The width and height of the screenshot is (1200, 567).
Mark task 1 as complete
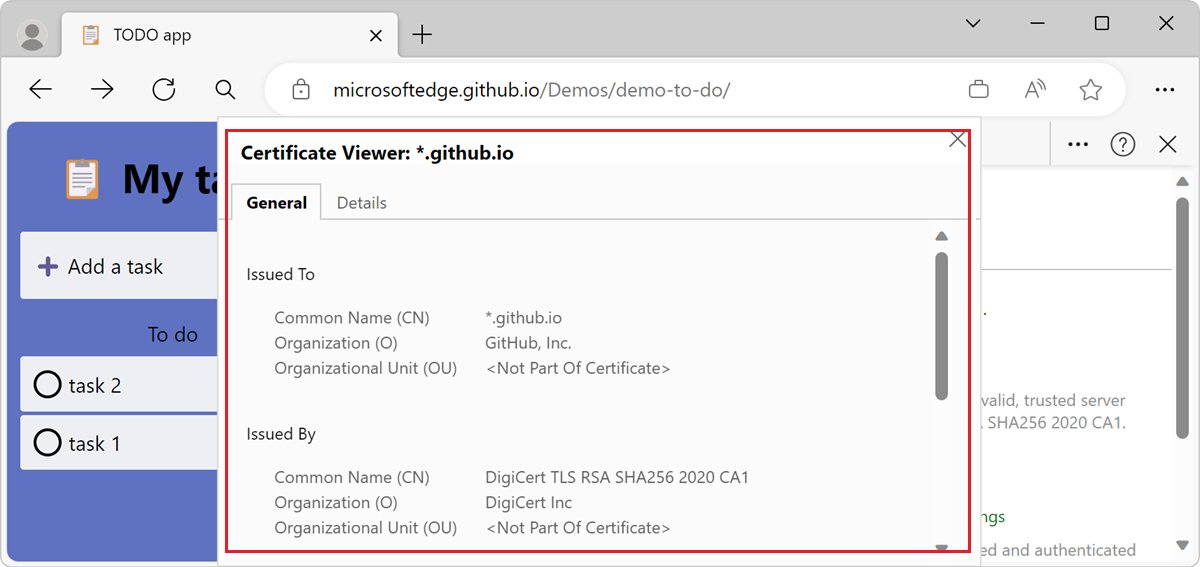[47, 442]
